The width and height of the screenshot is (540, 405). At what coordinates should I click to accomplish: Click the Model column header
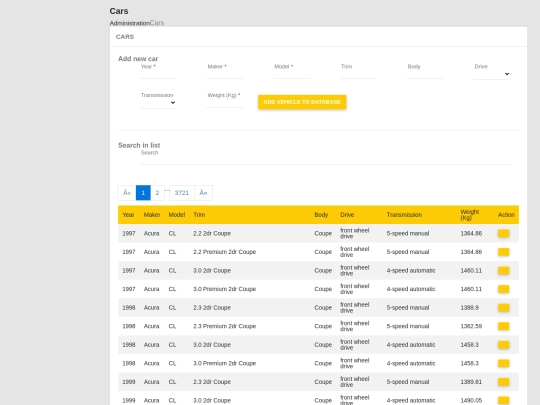[177, 215]
